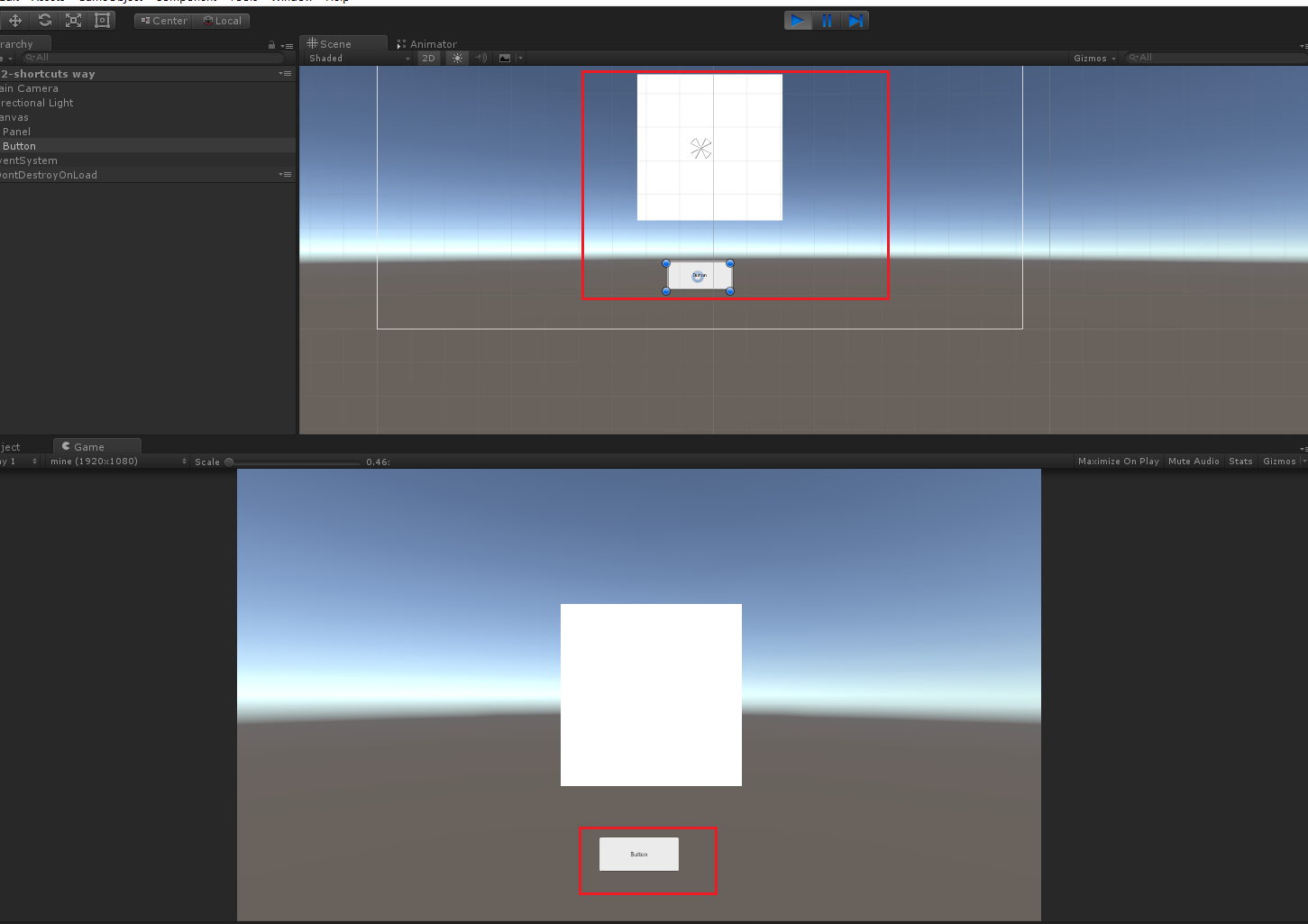Viewport: 1308px width, 924px height.
Task: Select the Panel object in Hierarchy
Action: coord(148,132)
